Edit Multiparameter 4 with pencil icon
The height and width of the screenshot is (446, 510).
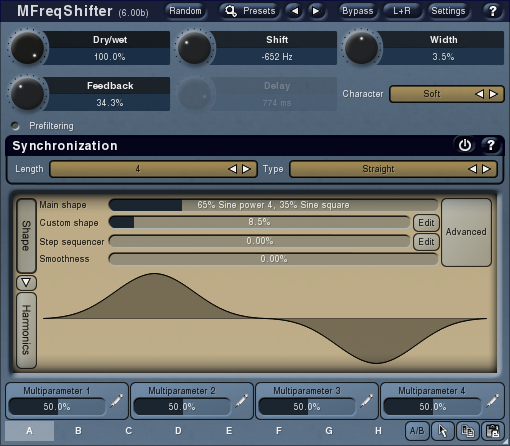point(492,401)
